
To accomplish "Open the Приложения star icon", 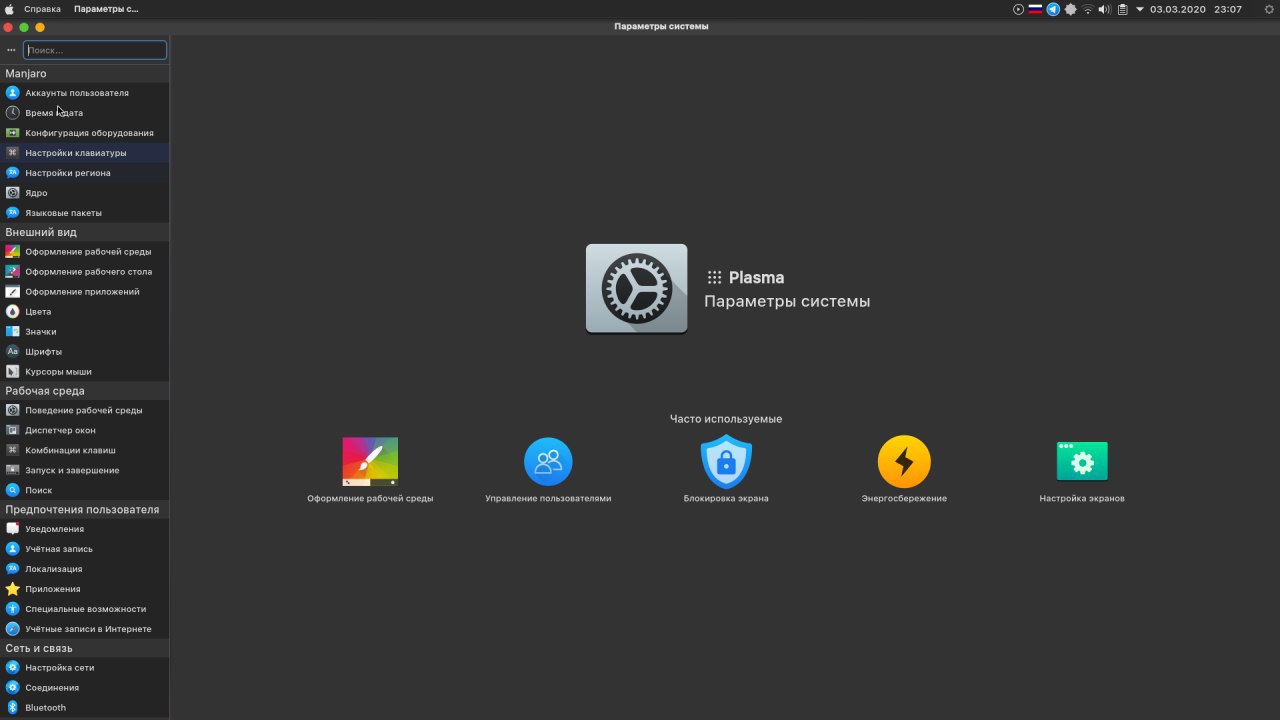I will click(12, 589).
